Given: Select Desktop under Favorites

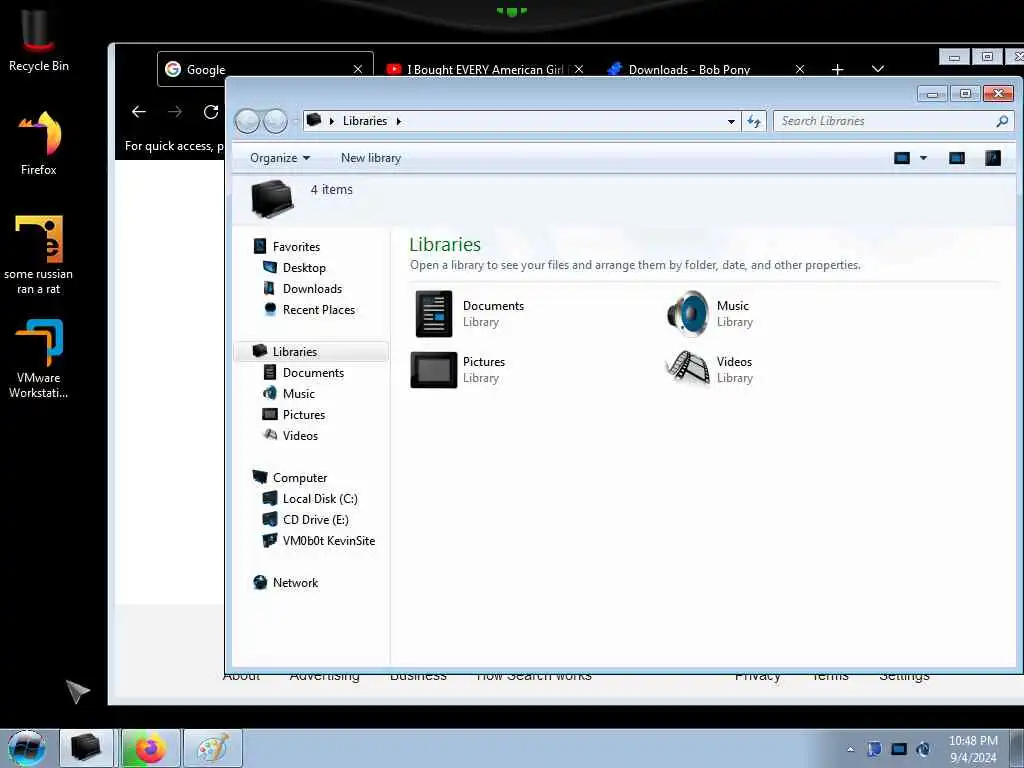Looking at the screenshot, I should coord(304,268).
